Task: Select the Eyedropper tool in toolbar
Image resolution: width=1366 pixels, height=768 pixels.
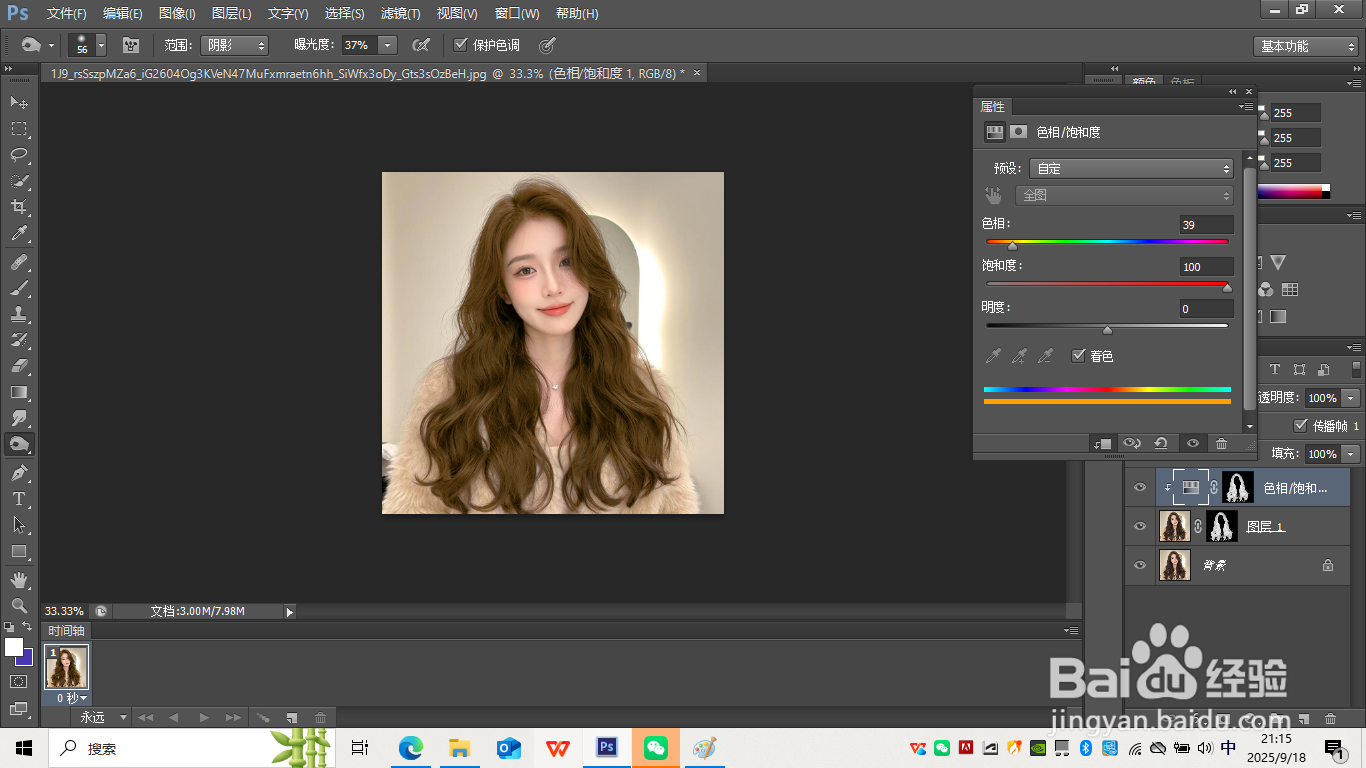Action: 19,234
